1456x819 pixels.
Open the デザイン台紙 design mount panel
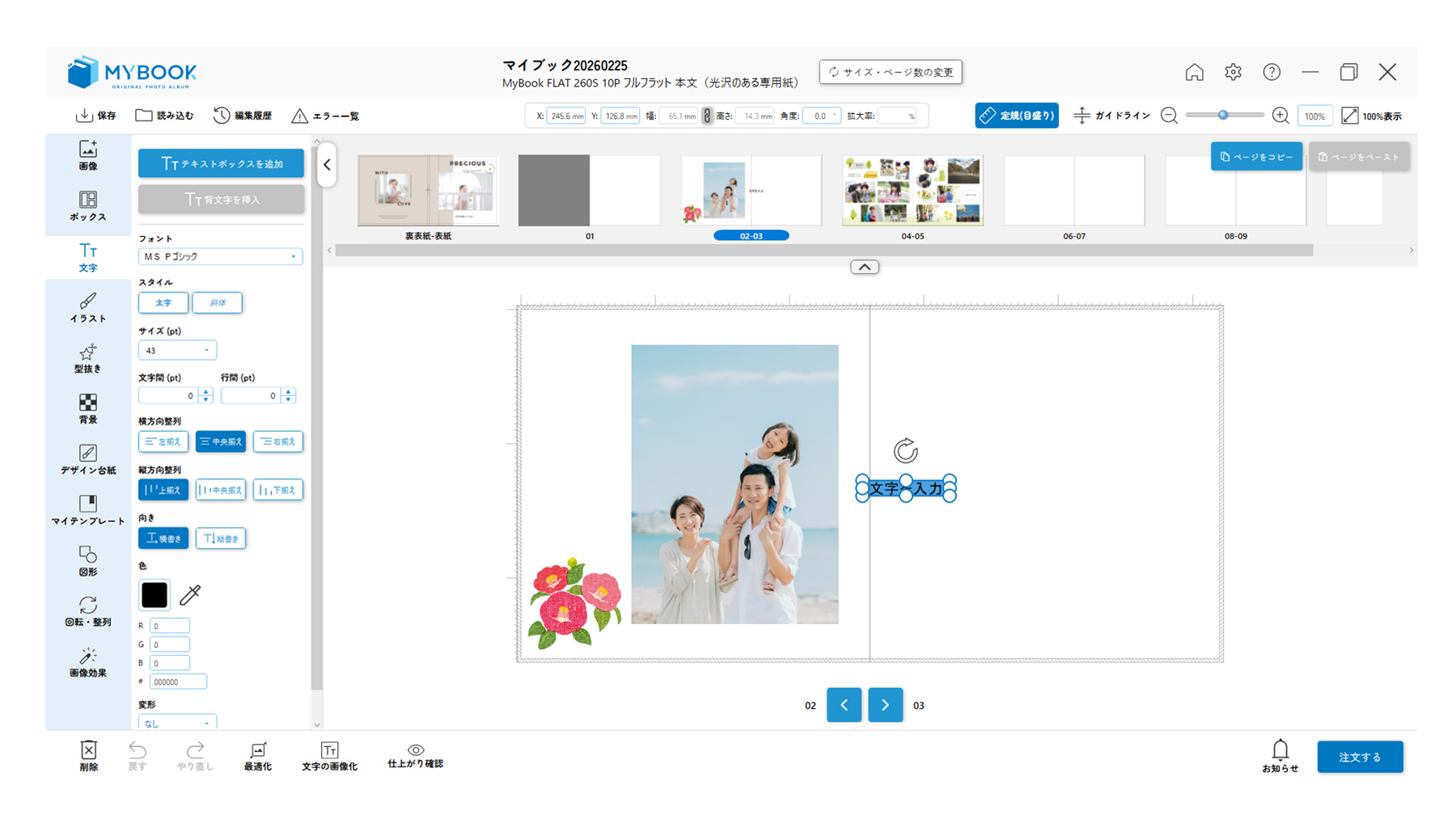click(x=88, y=459)
